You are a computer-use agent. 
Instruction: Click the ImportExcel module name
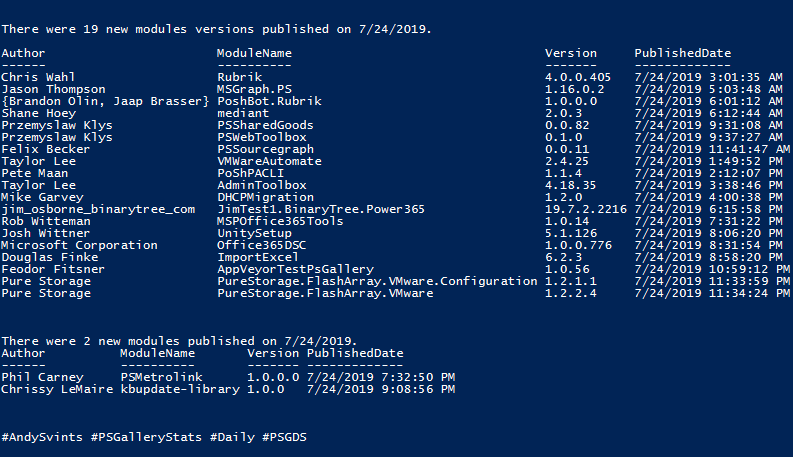pos(250,257)
